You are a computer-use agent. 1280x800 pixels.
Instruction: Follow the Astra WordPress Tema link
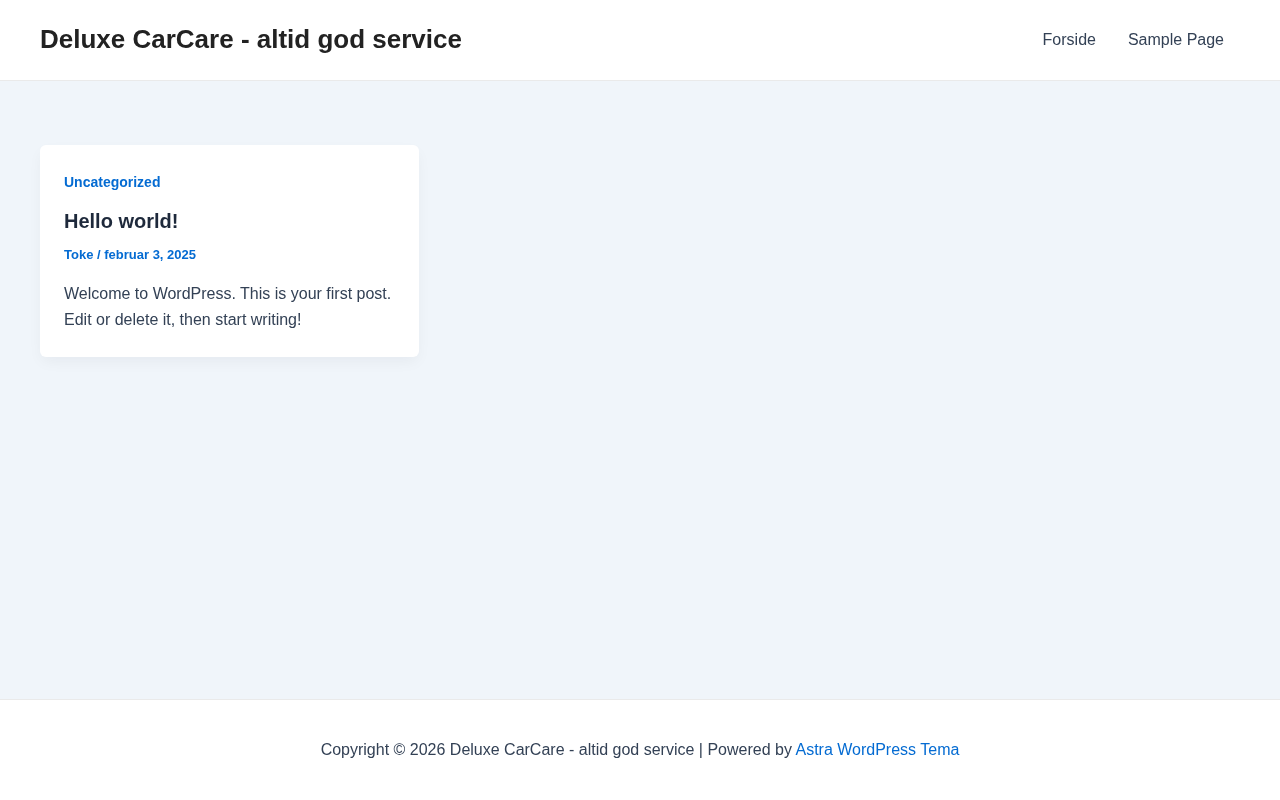(x=877, y=750)
